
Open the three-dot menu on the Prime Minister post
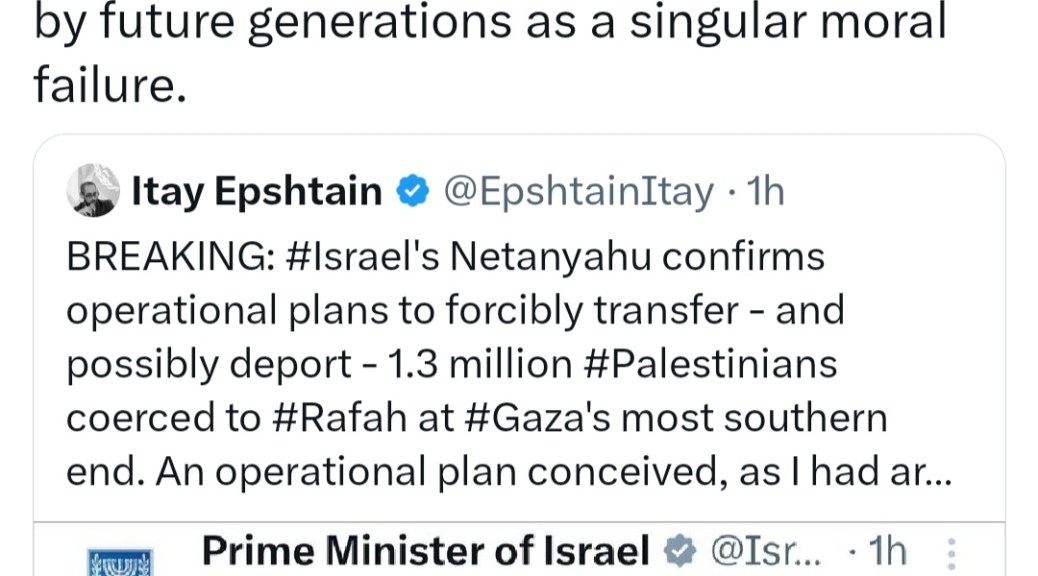pos(951,553)
